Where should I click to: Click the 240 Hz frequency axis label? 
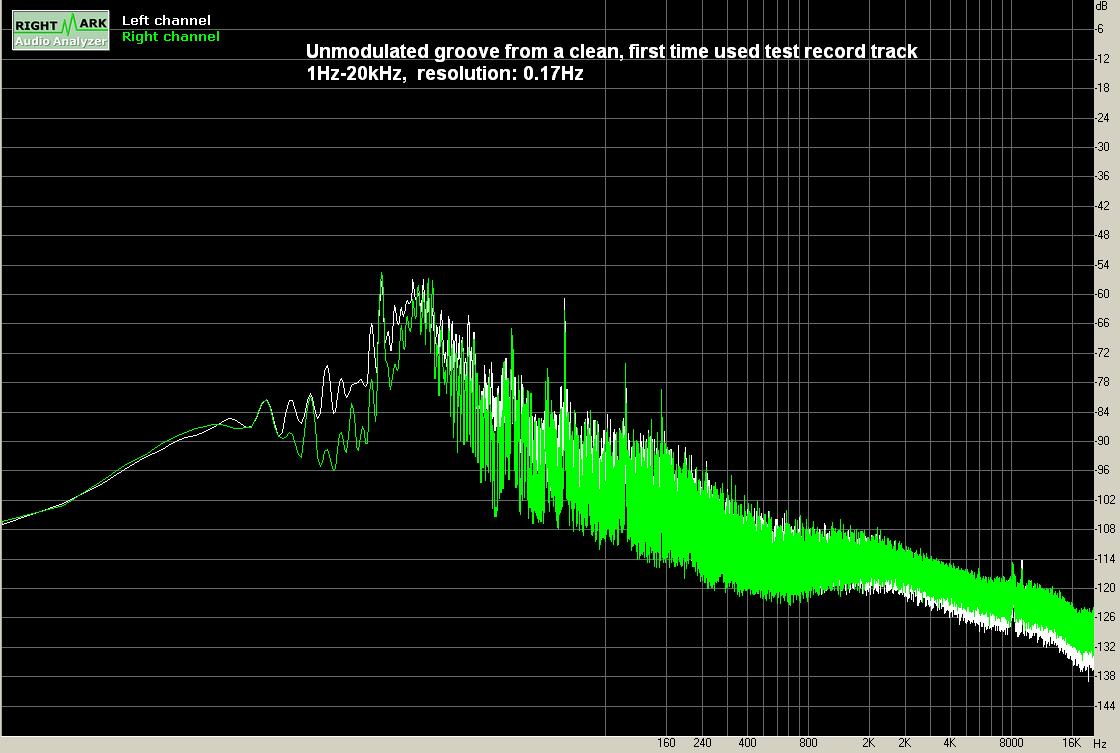point(702,743)
